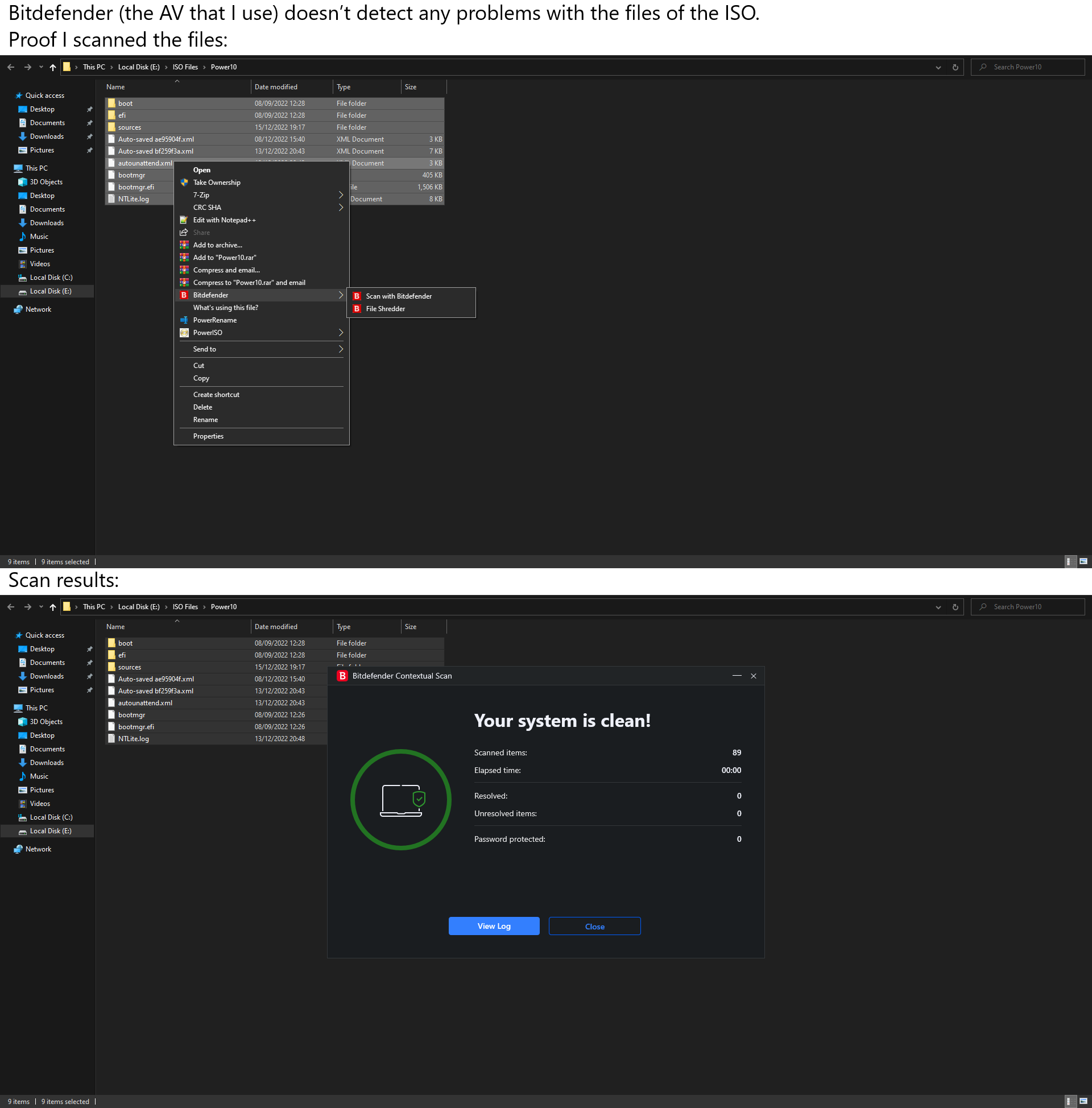Click the Notepad++ edit icon
The image size is (1092, 1108).
coord(184,220)
